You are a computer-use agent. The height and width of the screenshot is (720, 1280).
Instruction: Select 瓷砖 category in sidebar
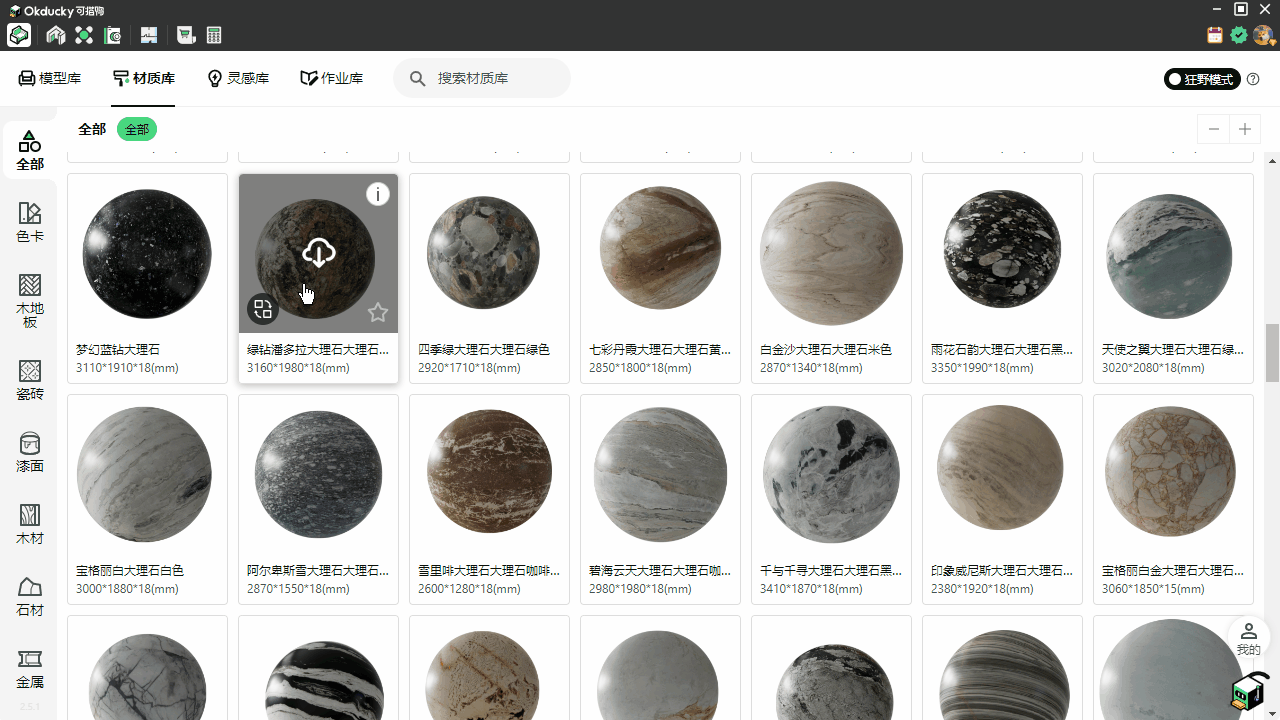(30, 380)
